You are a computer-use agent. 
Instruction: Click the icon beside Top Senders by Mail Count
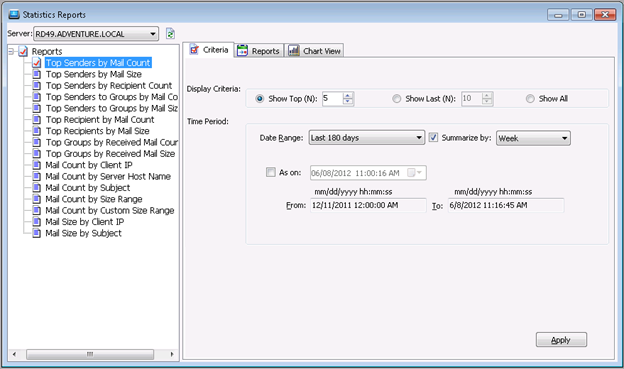pyautogui.click(x=37, y=62)
